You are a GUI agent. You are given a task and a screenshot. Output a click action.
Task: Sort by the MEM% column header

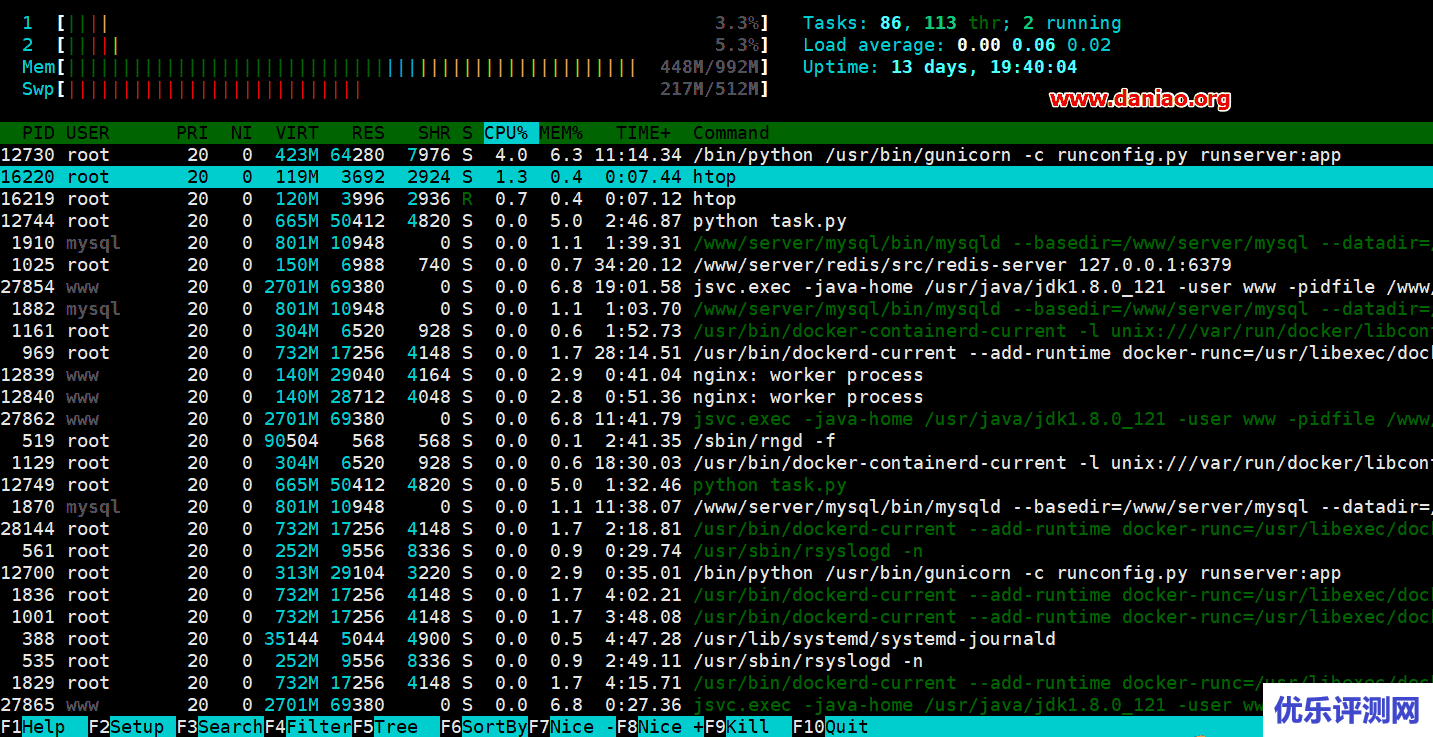pos(561,133)
